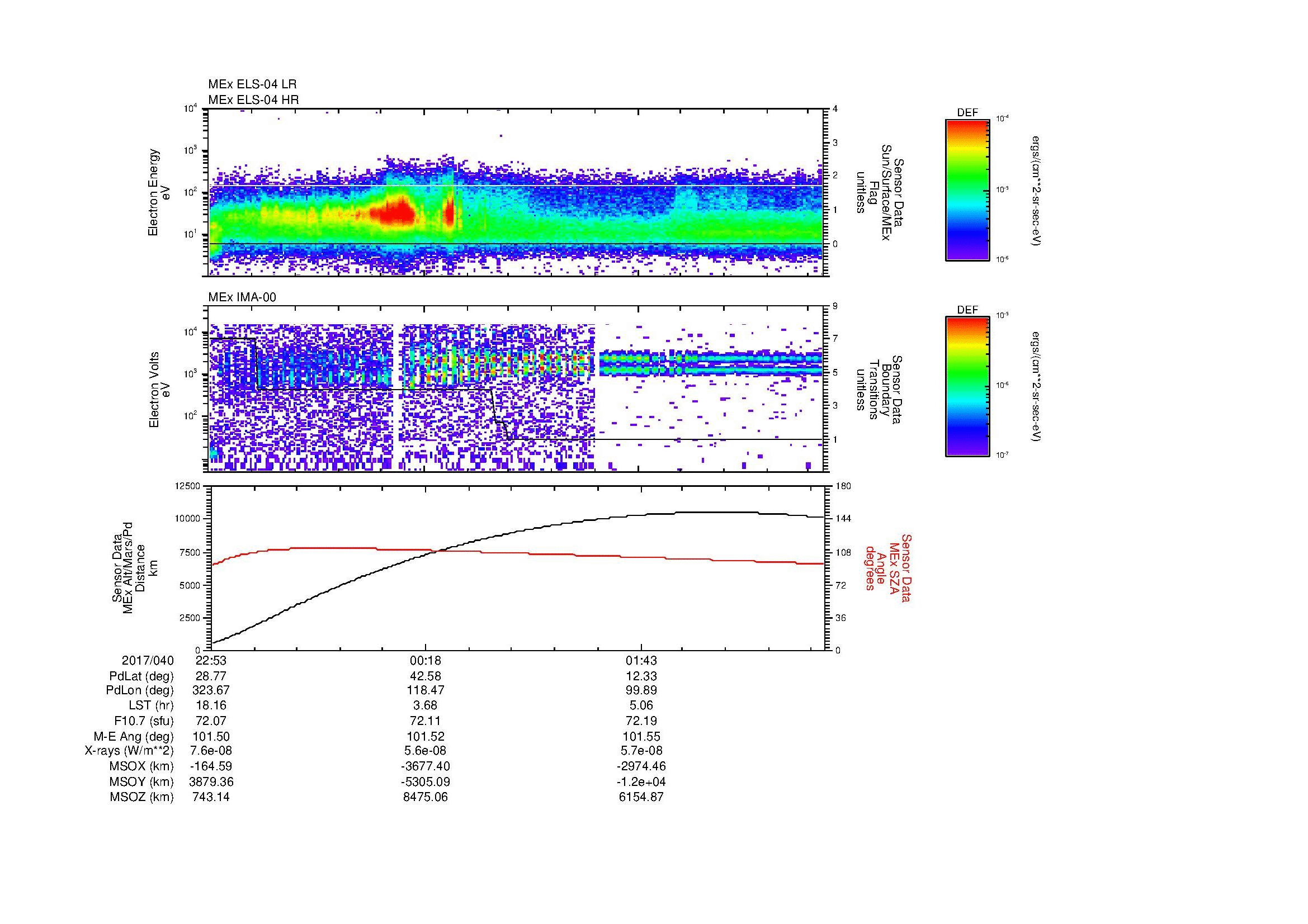Select MSOX value -2974.46
This screenshot has height=924, width=1308.
click(x=641, y=766)
